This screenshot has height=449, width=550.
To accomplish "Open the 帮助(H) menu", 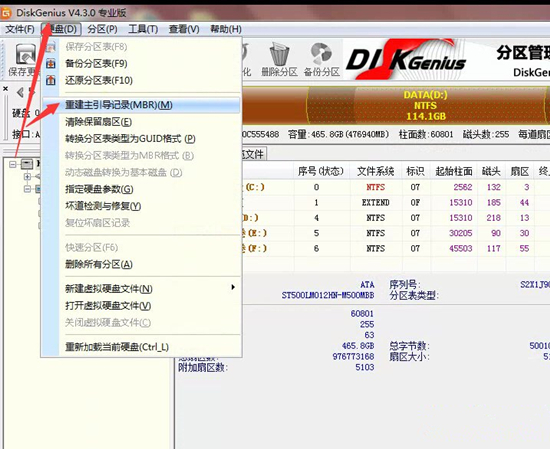I will [226, 29].
